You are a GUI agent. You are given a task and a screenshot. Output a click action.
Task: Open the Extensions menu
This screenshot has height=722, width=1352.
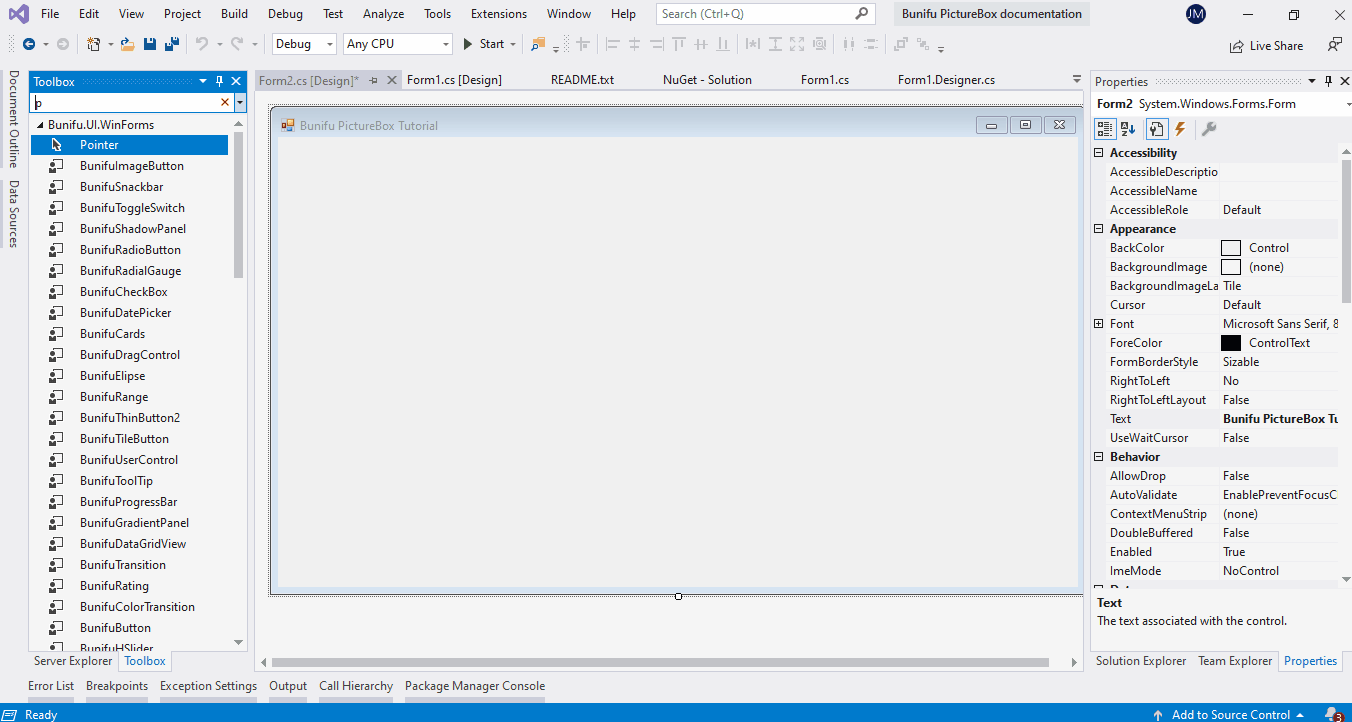[499, 14]
